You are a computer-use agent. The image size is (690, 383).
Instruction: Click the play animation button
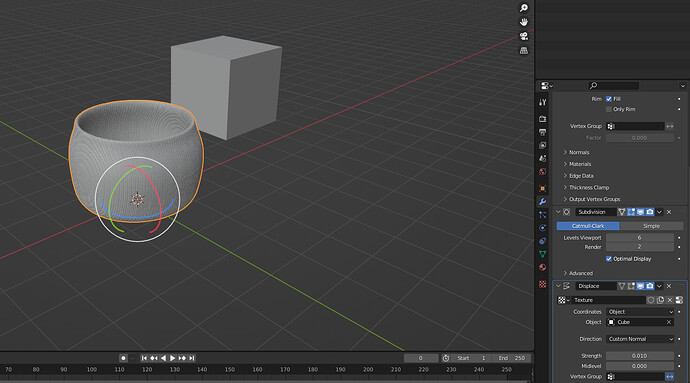[172, 358]
